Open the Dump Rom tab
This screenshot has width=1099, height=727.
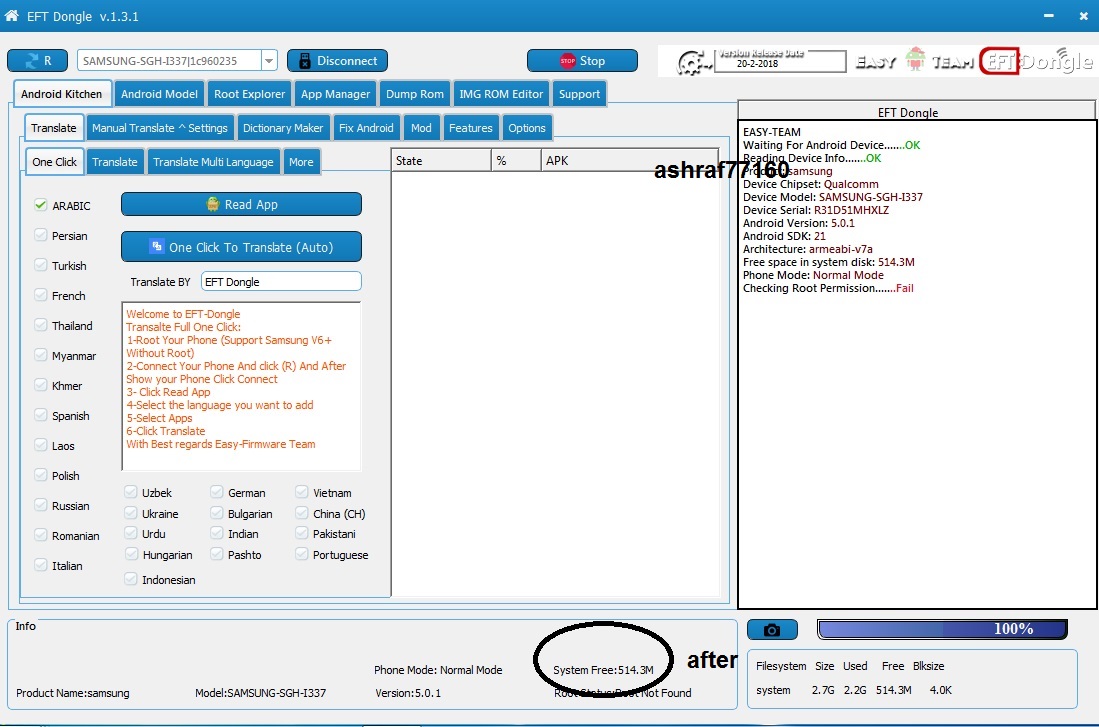pyautogui.click(x=415, y=94)
